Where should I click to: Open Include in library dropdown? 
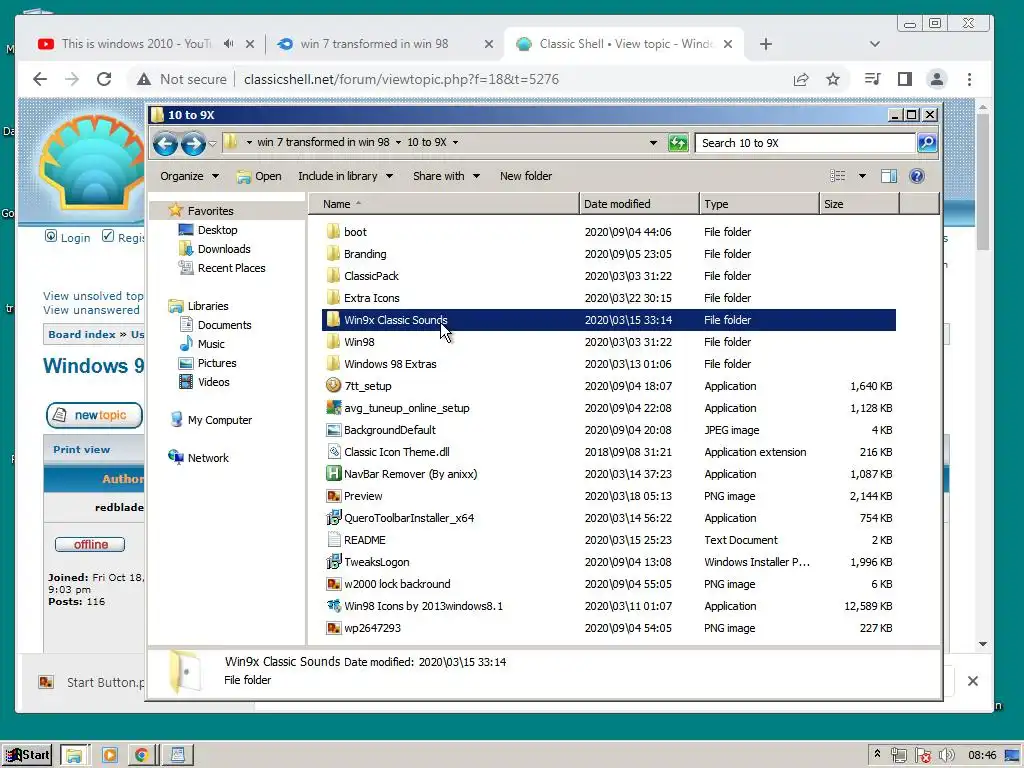tap(345, 176)
